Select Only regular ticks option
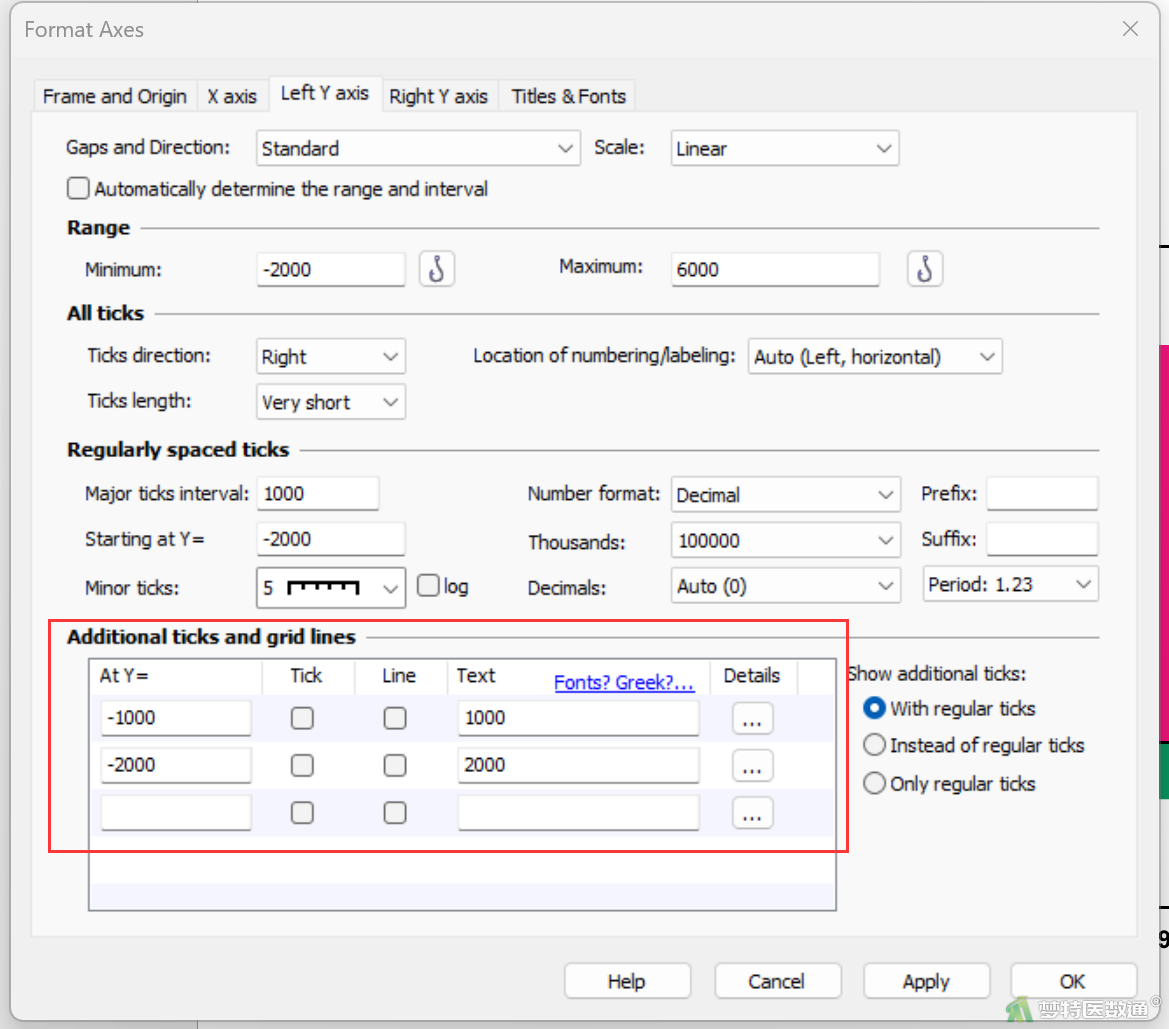This screenshot has height=1029, width=1169. pyautogui.click(x=874, y=784)
